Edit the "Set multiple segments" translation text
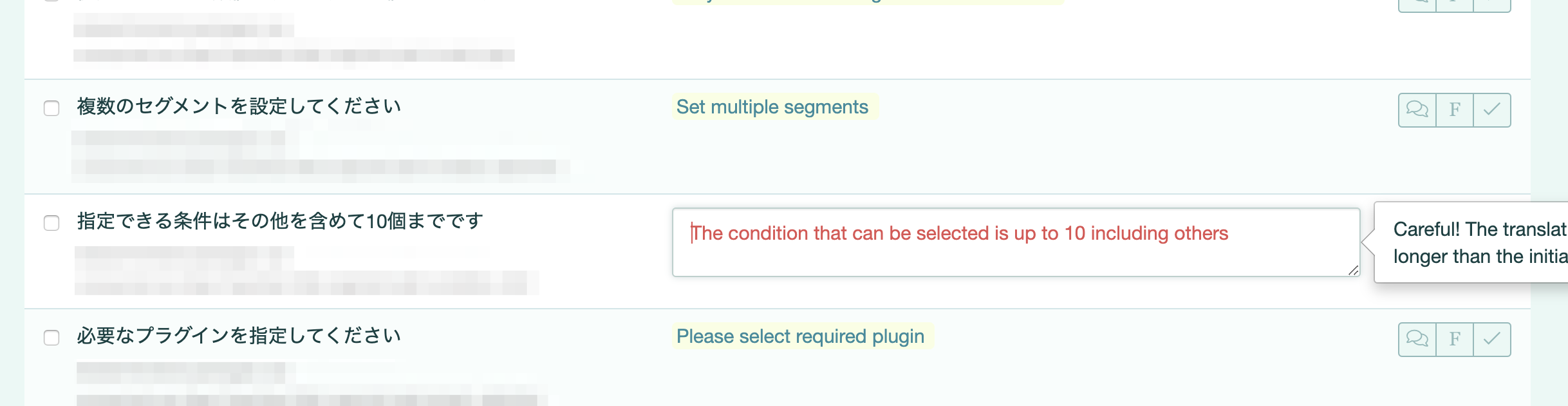 tap(772, 107)
